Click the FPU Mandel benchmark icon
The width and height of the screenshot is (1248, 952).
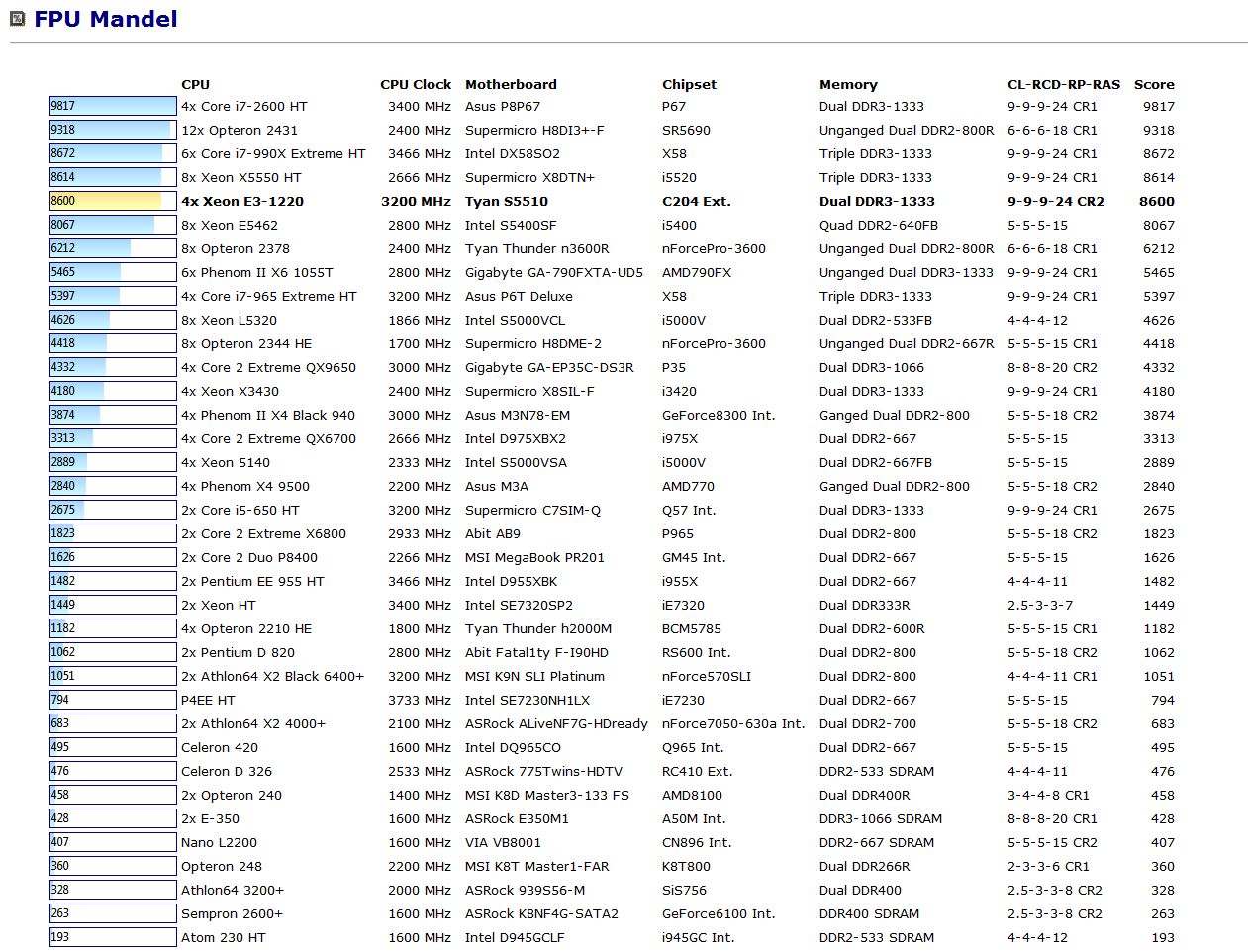(x=18, y=19)
